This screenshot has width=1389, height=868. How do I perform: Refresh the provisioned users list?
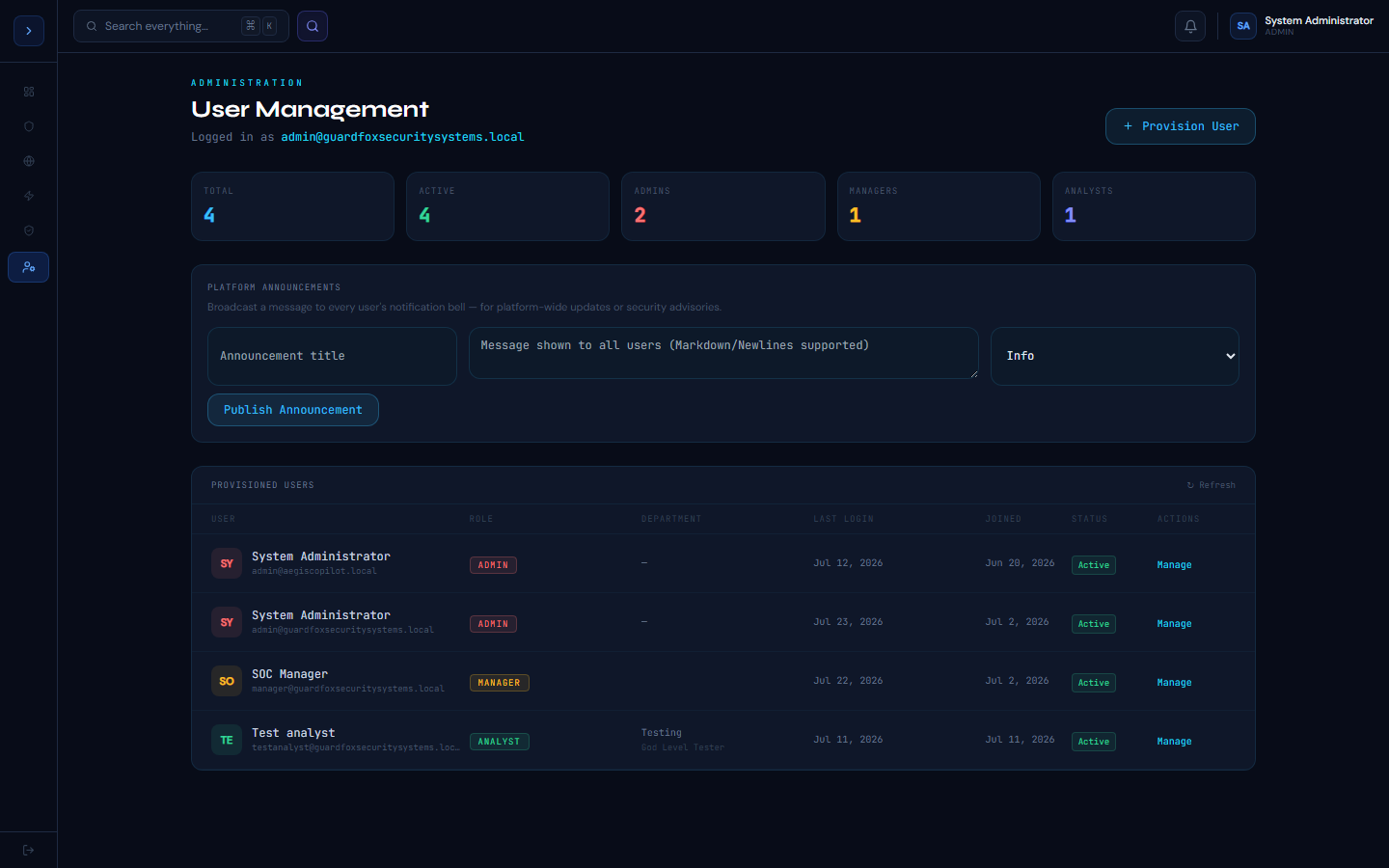pyautogui.click(x=1211, y=485)
